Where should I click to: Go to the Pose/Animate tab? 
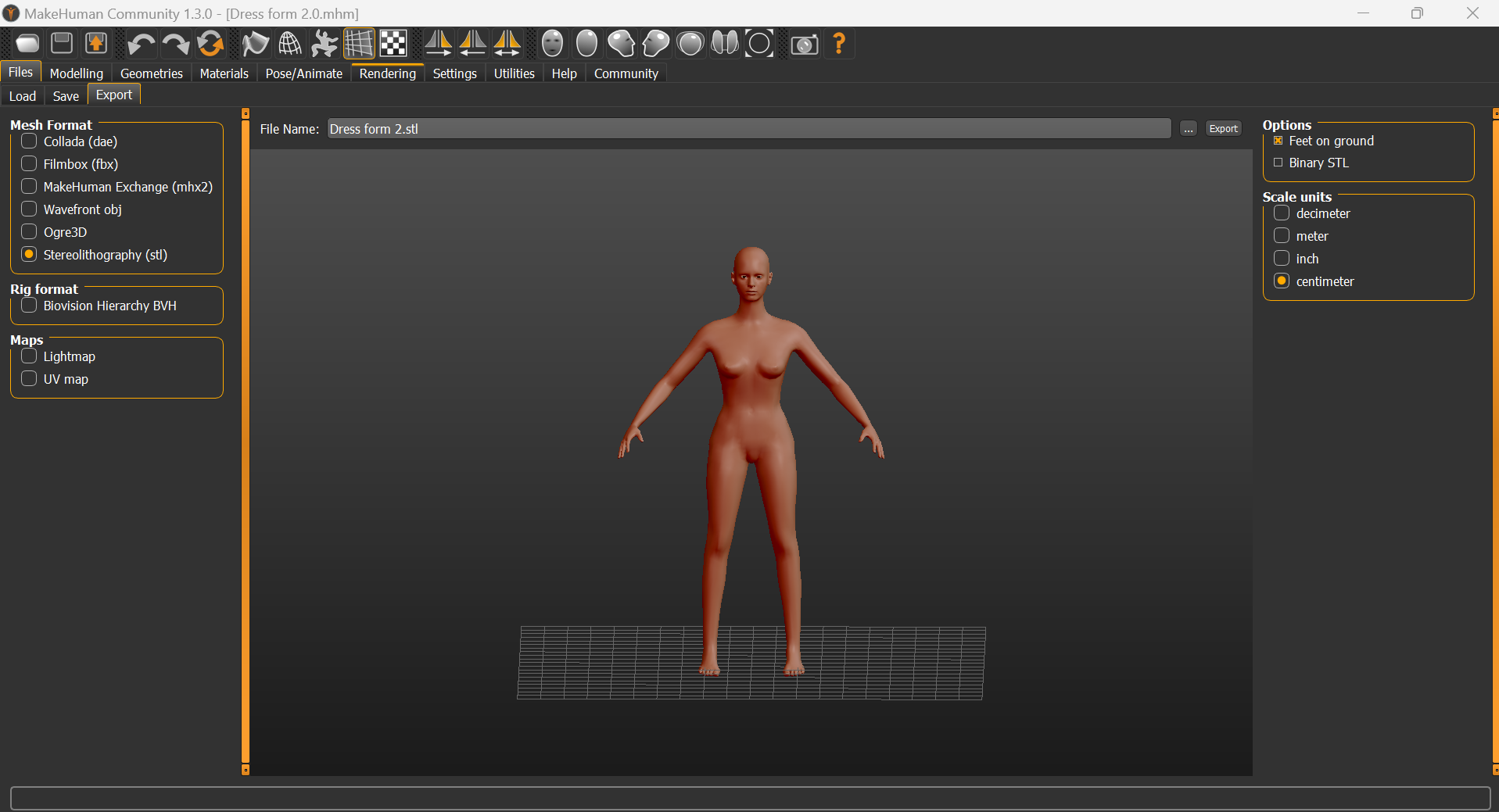tap(304, 73)
